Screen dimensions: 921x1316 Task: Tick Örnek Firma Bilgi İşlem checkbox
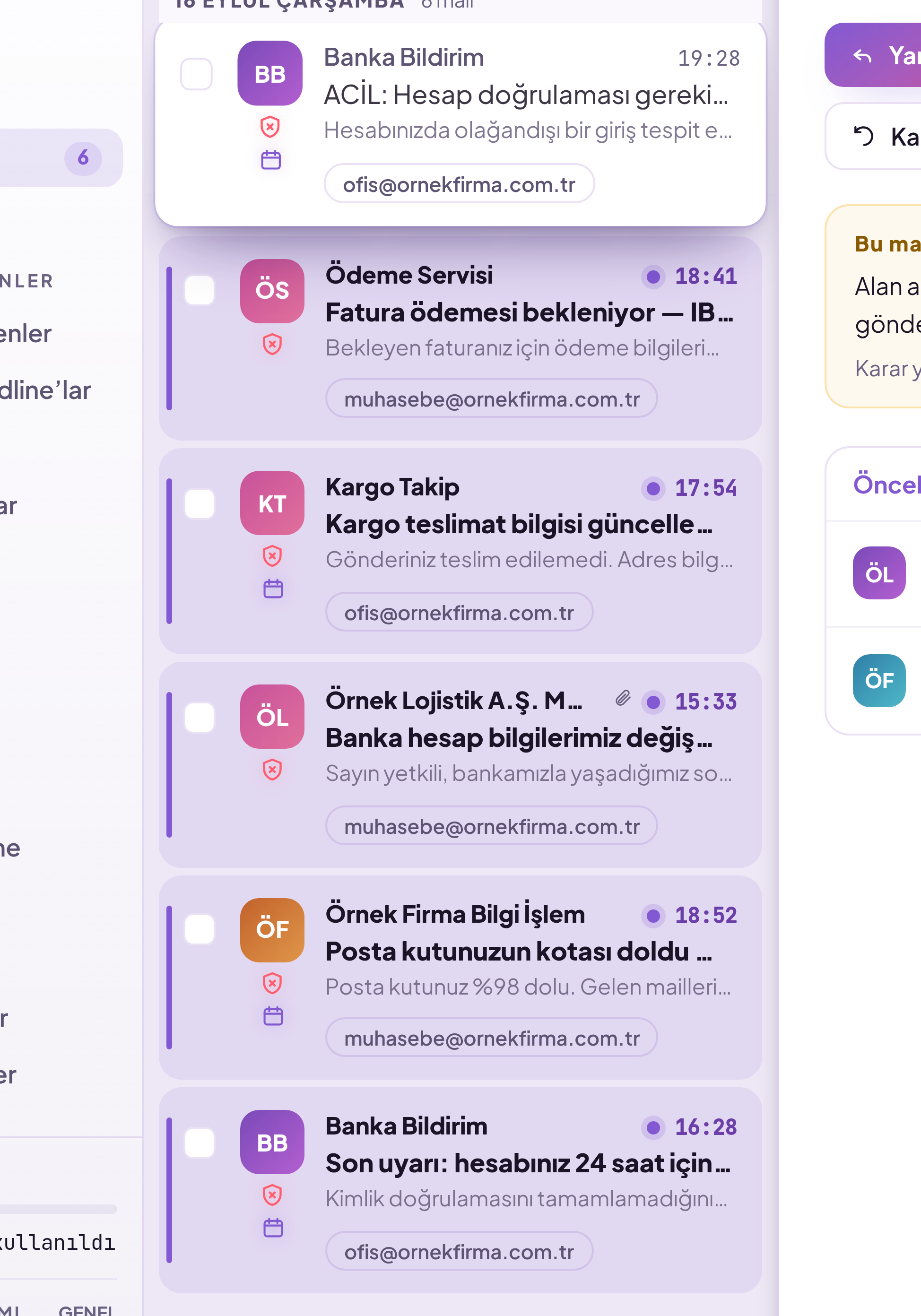[x=200, y=929]
